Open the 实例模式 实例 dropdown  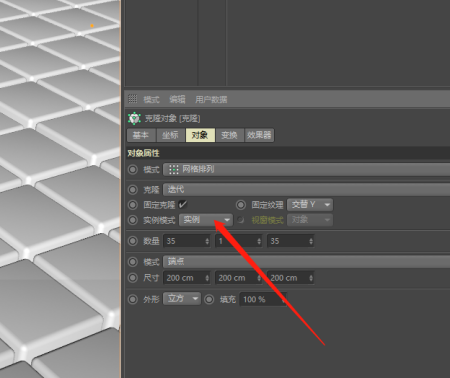tap(205, 220)
